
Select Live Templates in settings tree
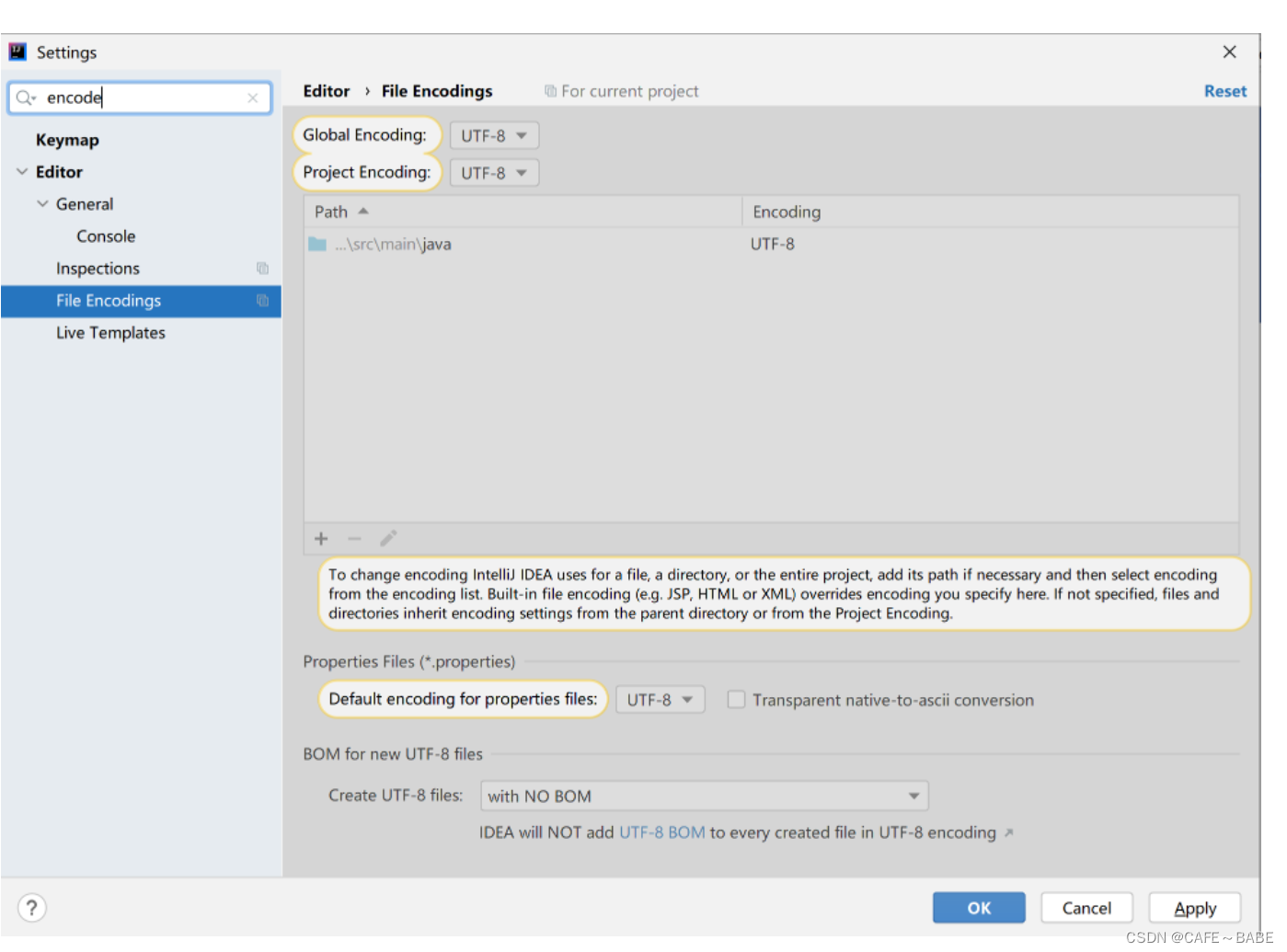(110, 333)
